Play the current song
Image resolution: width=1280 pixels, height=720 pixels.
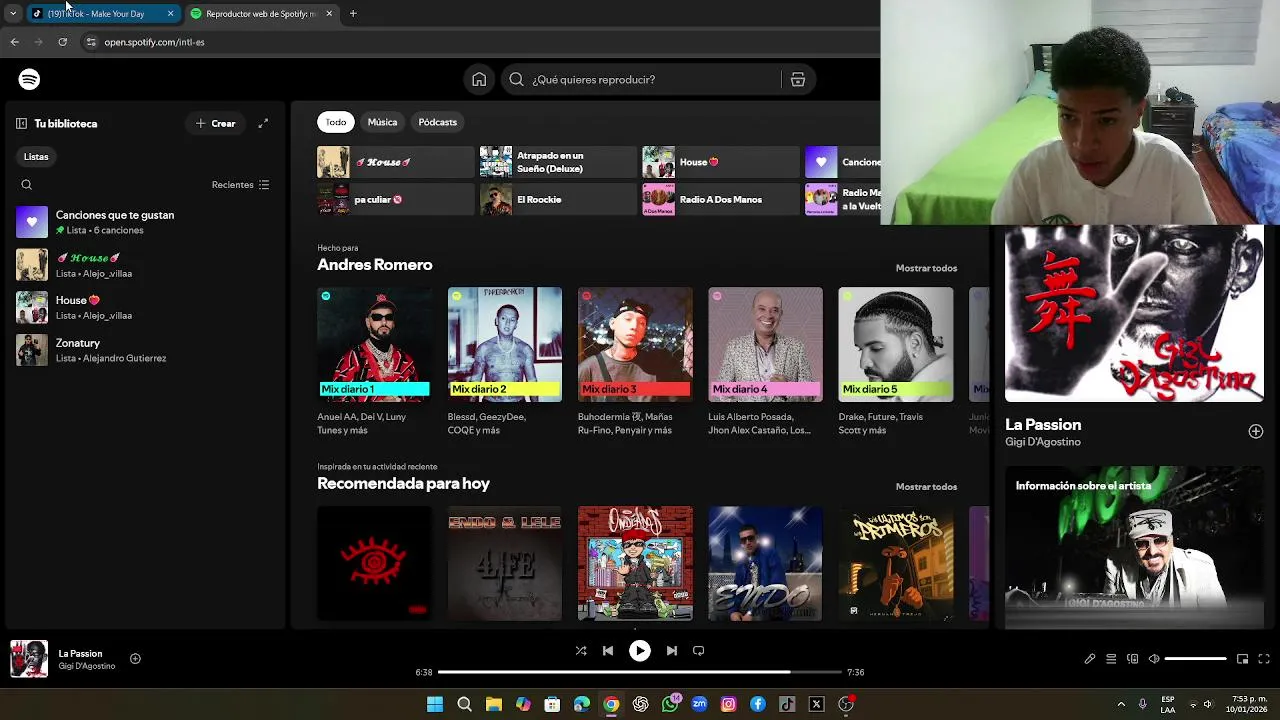(640, 651)
